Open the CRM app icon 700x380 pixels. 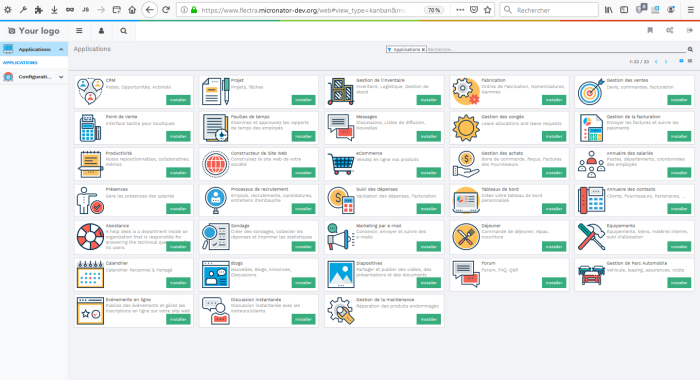tap(90, 91)
